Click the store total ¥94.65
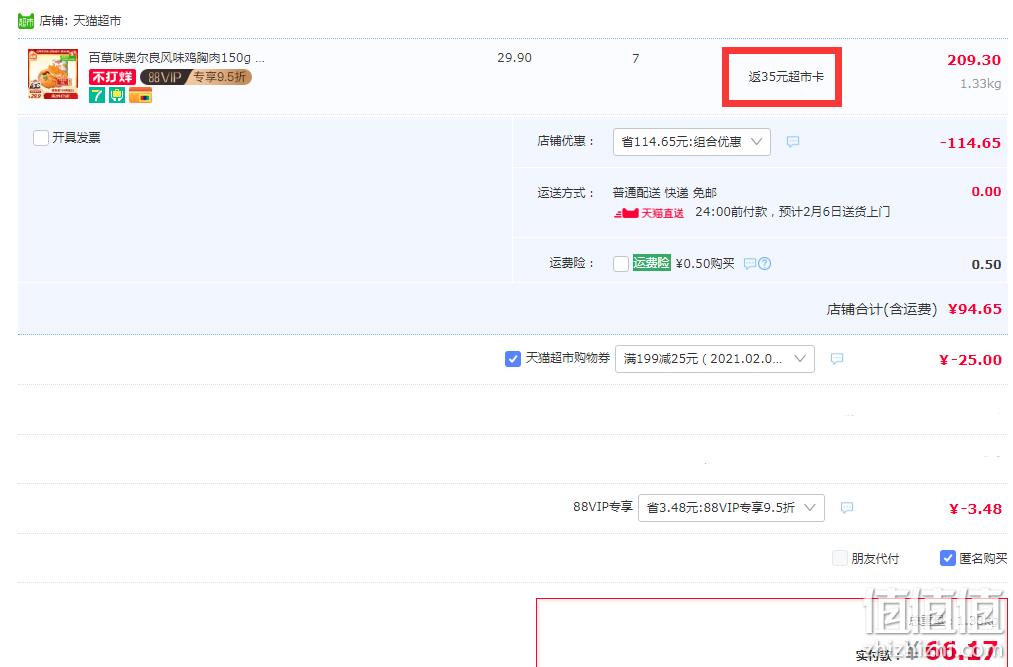Viewport: 1013px width, 667px height. (x=975, y=309)
